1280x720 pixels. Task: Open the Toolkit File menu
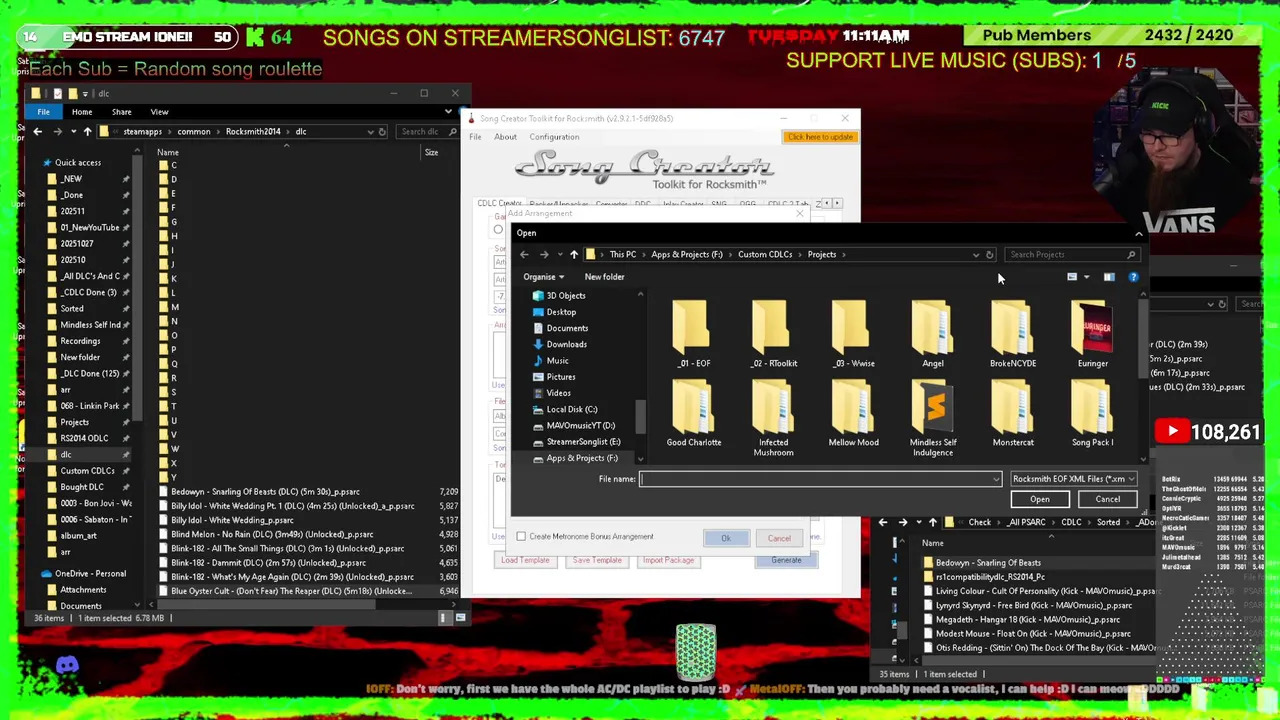[x=475, y=137]
